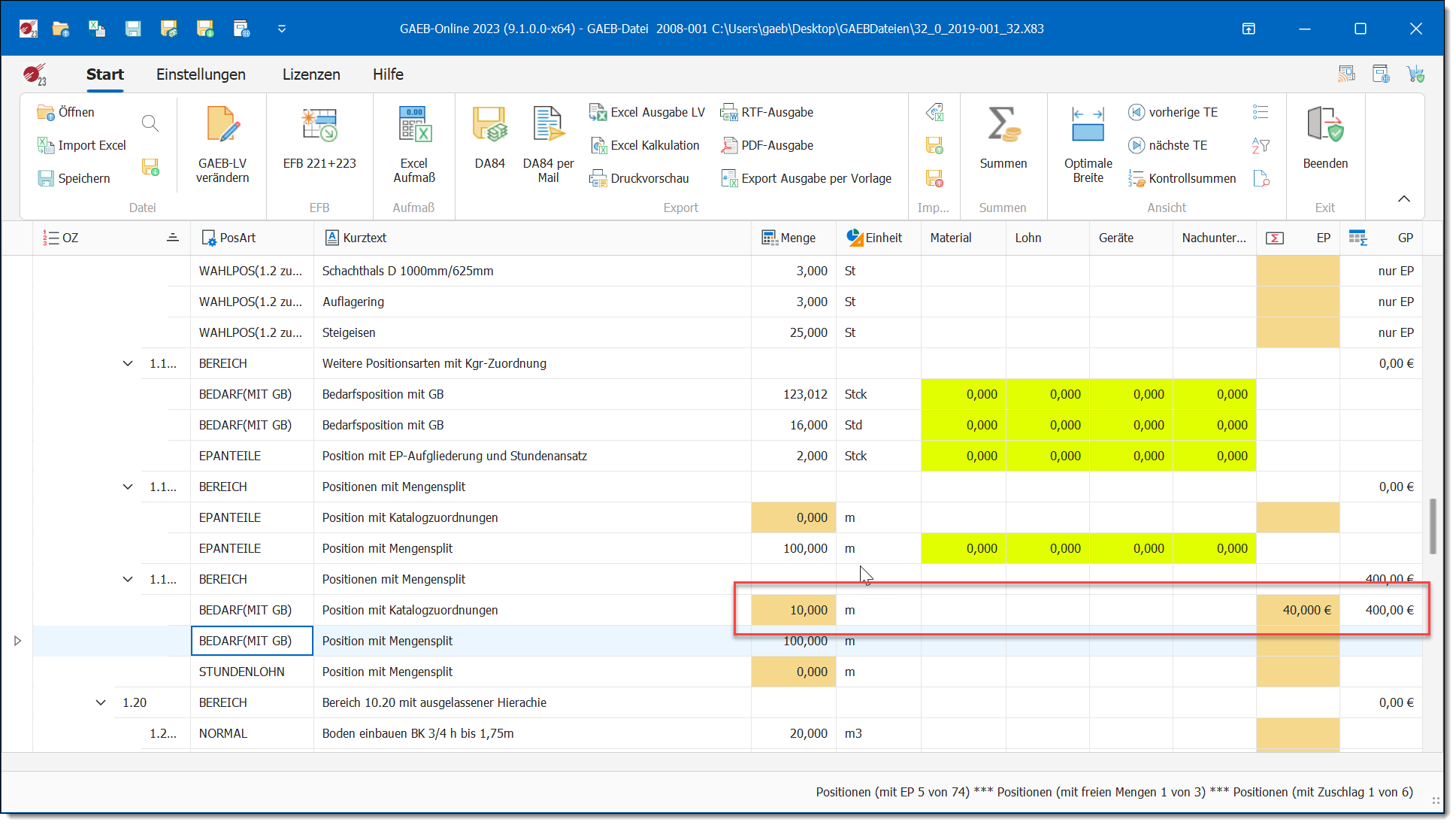
Task: Open the PDF-Ausgabe export
Action: (x=767, y=145)
